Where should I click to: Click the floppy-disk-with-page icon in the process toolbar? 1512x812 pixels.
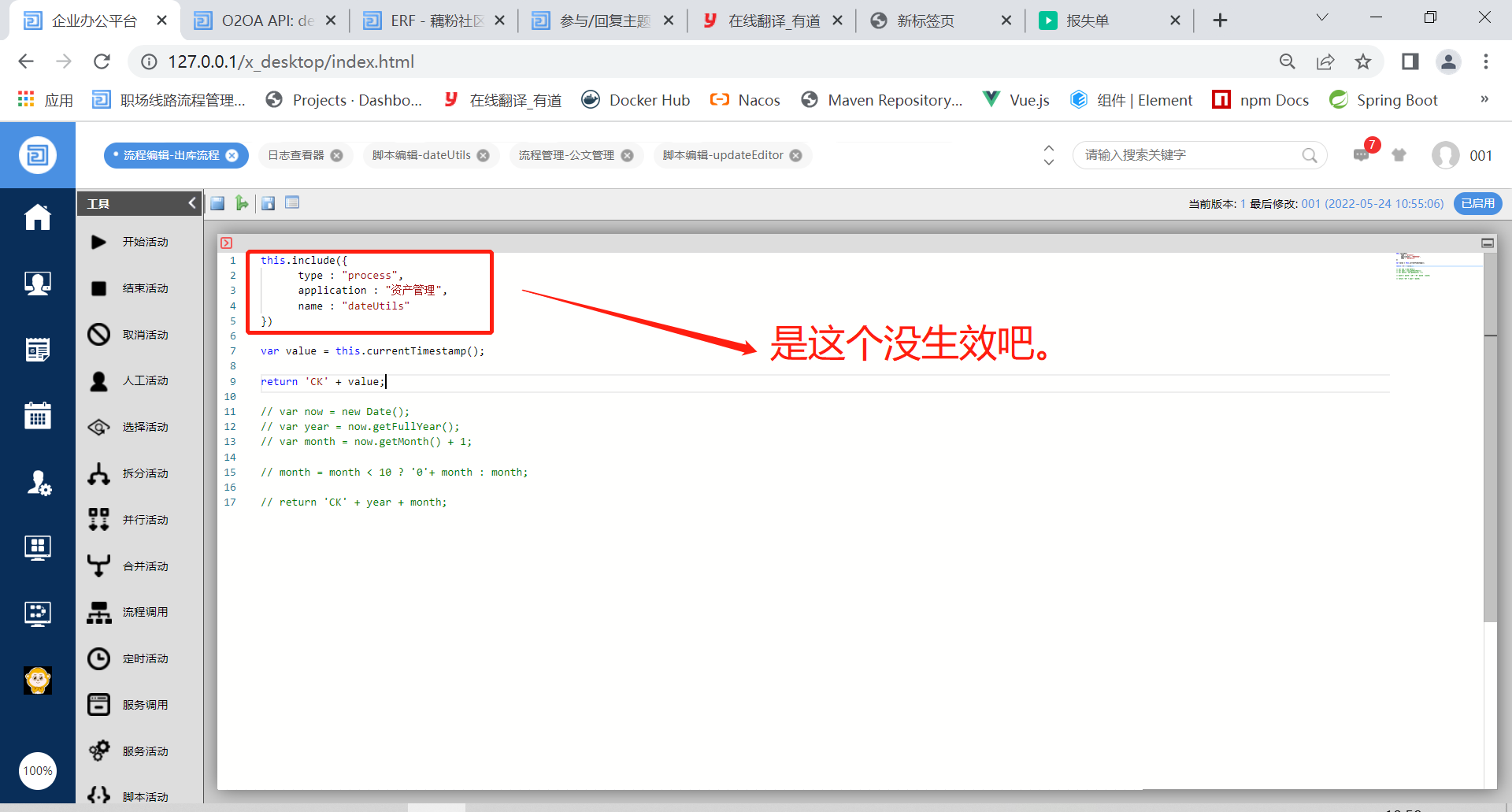(x=268, y=203)
